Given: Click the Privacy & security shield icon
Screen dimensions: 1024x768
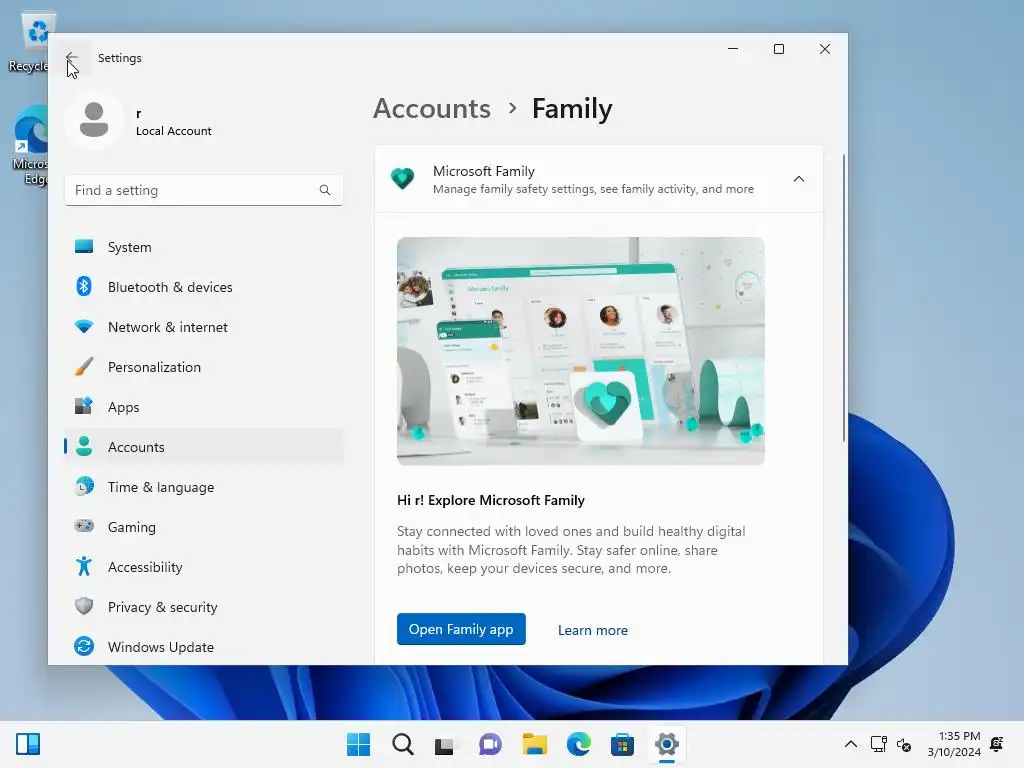Looking at the screenshot, I should 84,606.
